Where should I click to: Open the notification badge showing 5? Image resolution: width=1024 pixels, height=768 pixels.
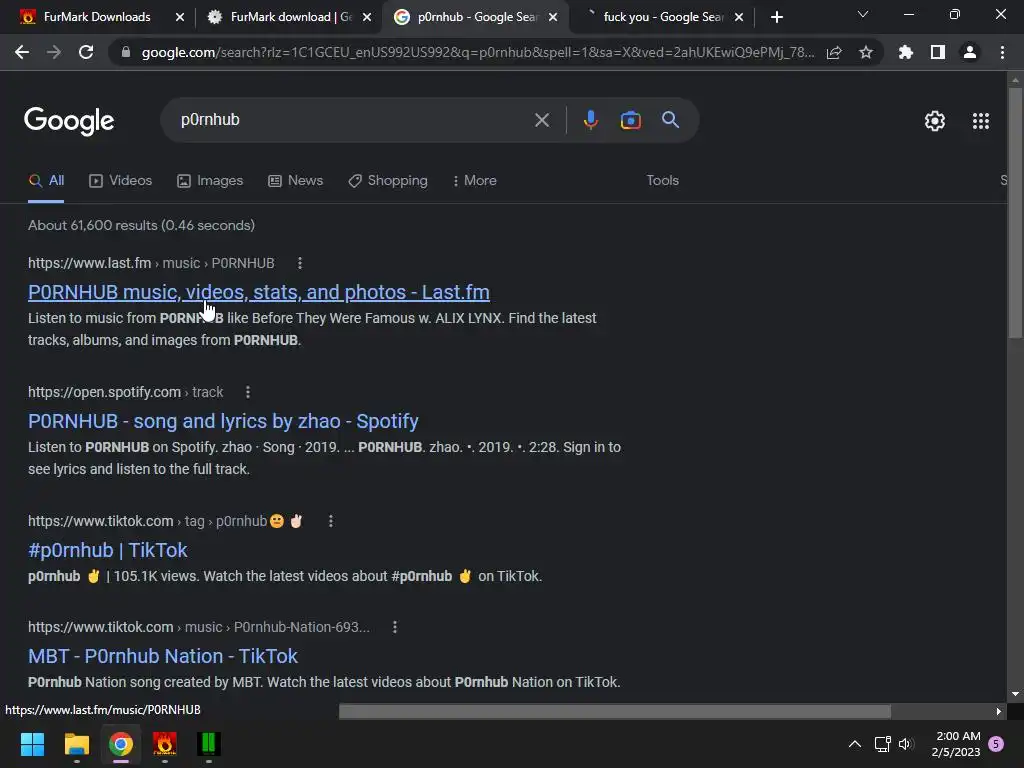[x=996, y=744]
